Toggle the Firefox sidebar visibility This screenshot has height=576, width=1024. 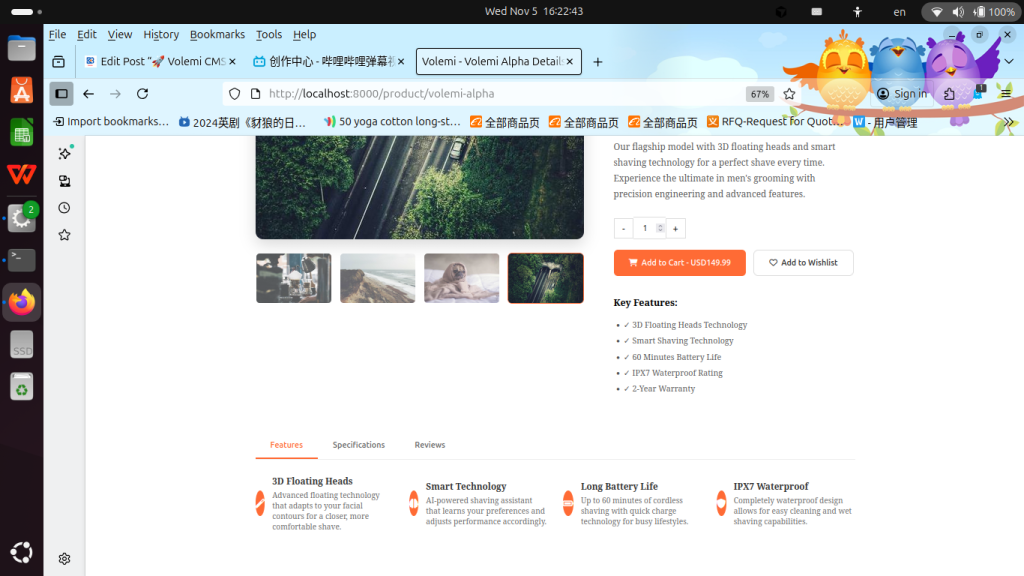coord(61,94)
